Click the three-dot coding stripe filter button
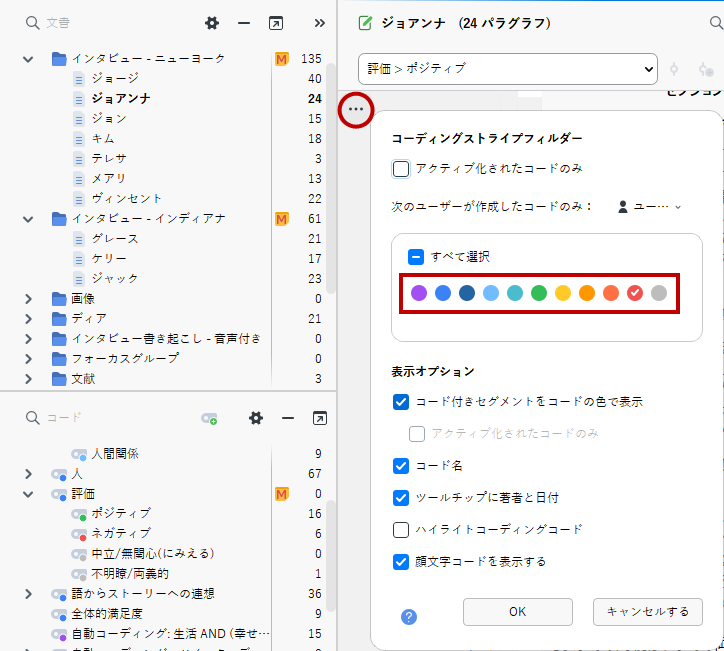The width and height of the screenshot is (724, 651). (x=356, y=108)
